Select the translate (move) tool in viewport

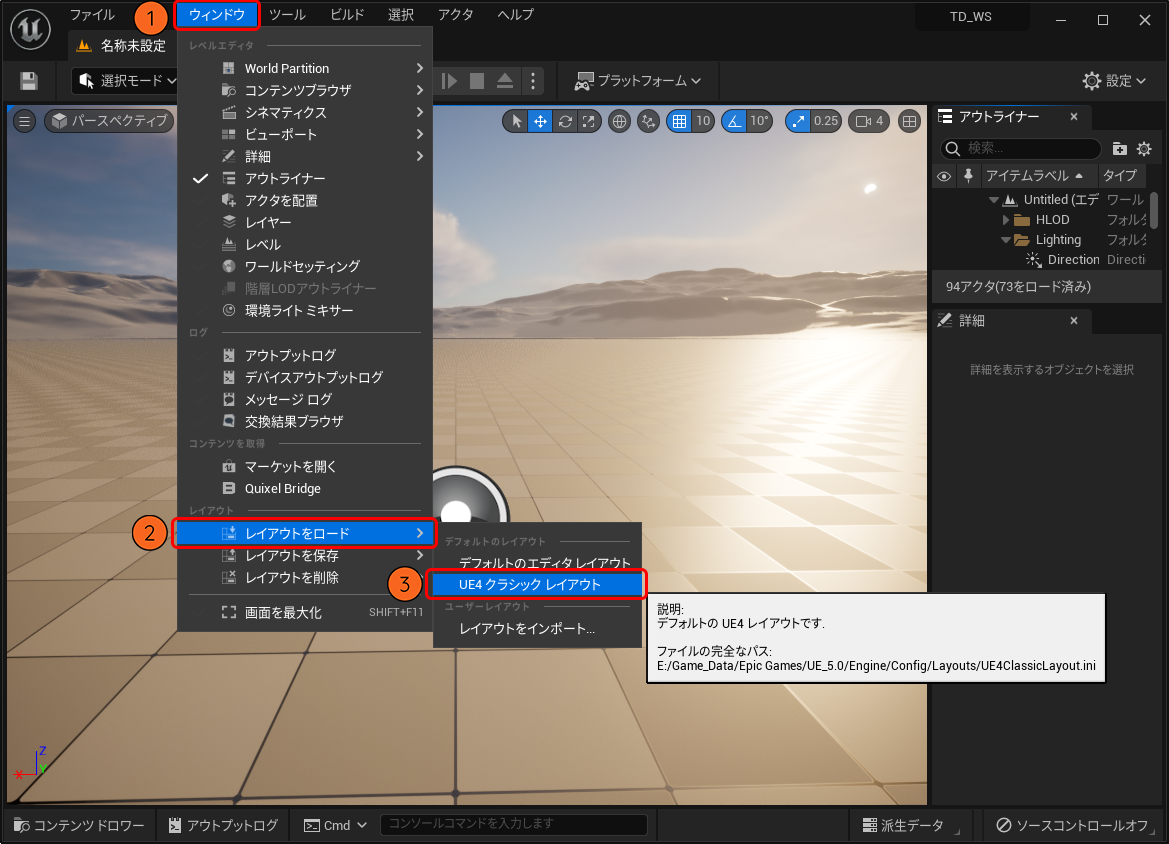(x=540, y=121)
